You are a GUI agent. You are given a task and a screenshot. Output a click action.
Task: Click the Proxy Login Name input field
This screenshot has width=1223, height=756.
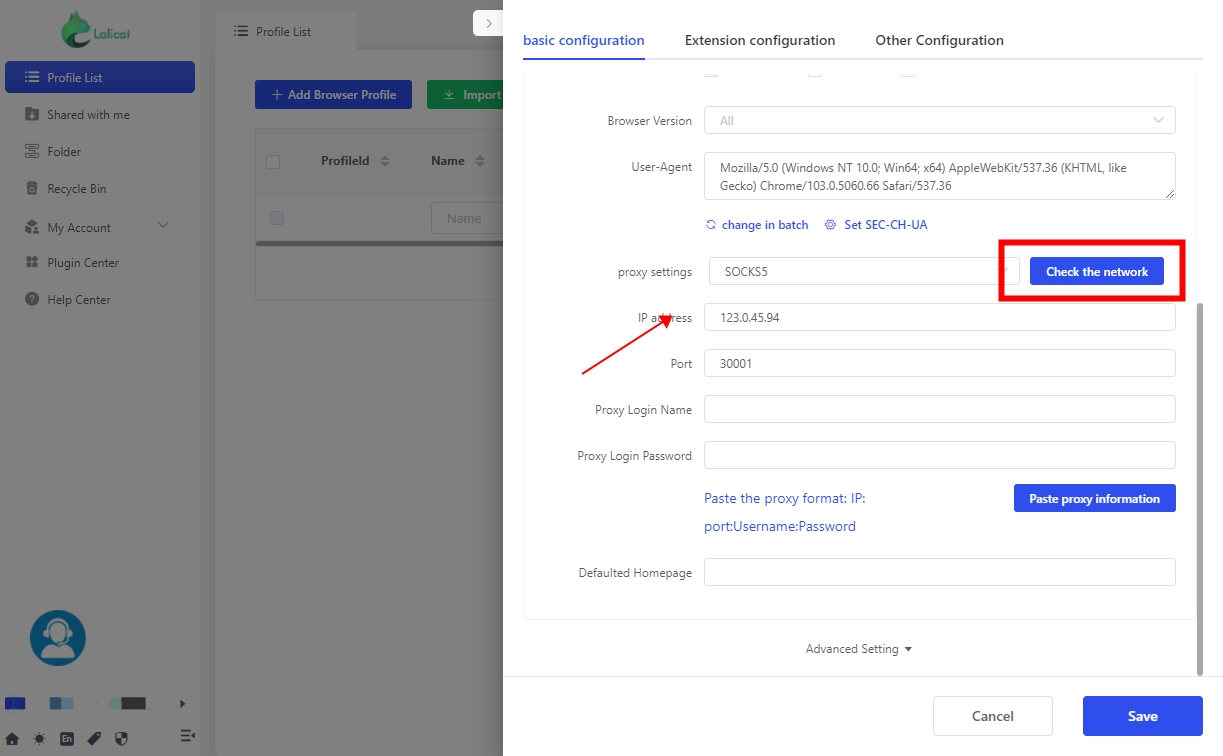click(939, 409)
